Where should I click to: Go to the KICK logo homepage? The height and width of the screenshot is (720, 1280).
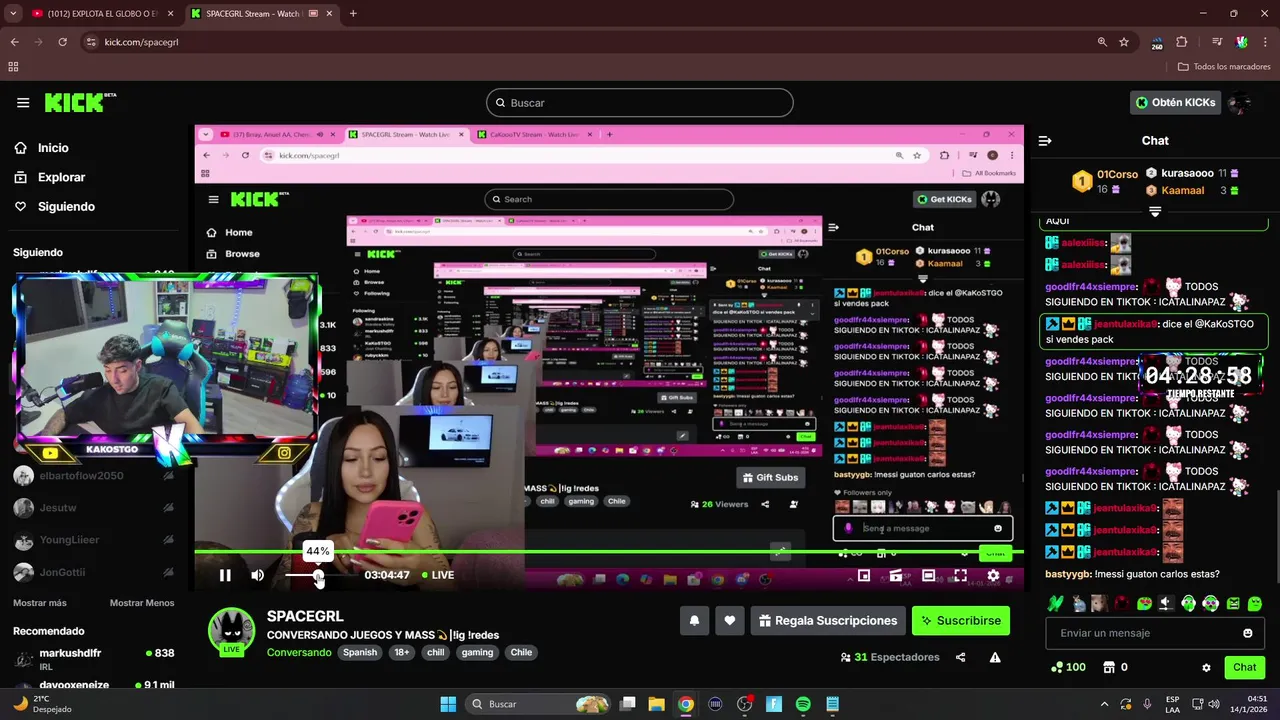coord(80,102)
